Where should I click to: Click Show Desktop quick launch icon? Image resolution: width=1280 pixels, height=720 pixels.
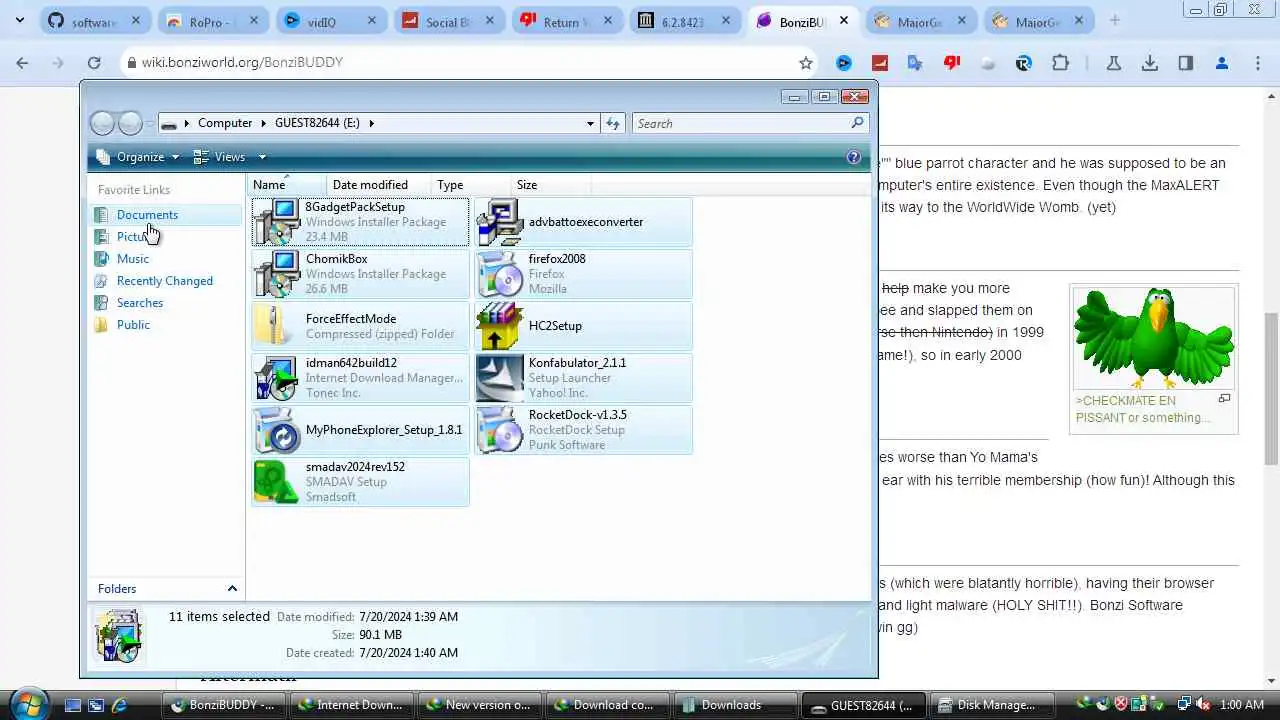[72, 705]
